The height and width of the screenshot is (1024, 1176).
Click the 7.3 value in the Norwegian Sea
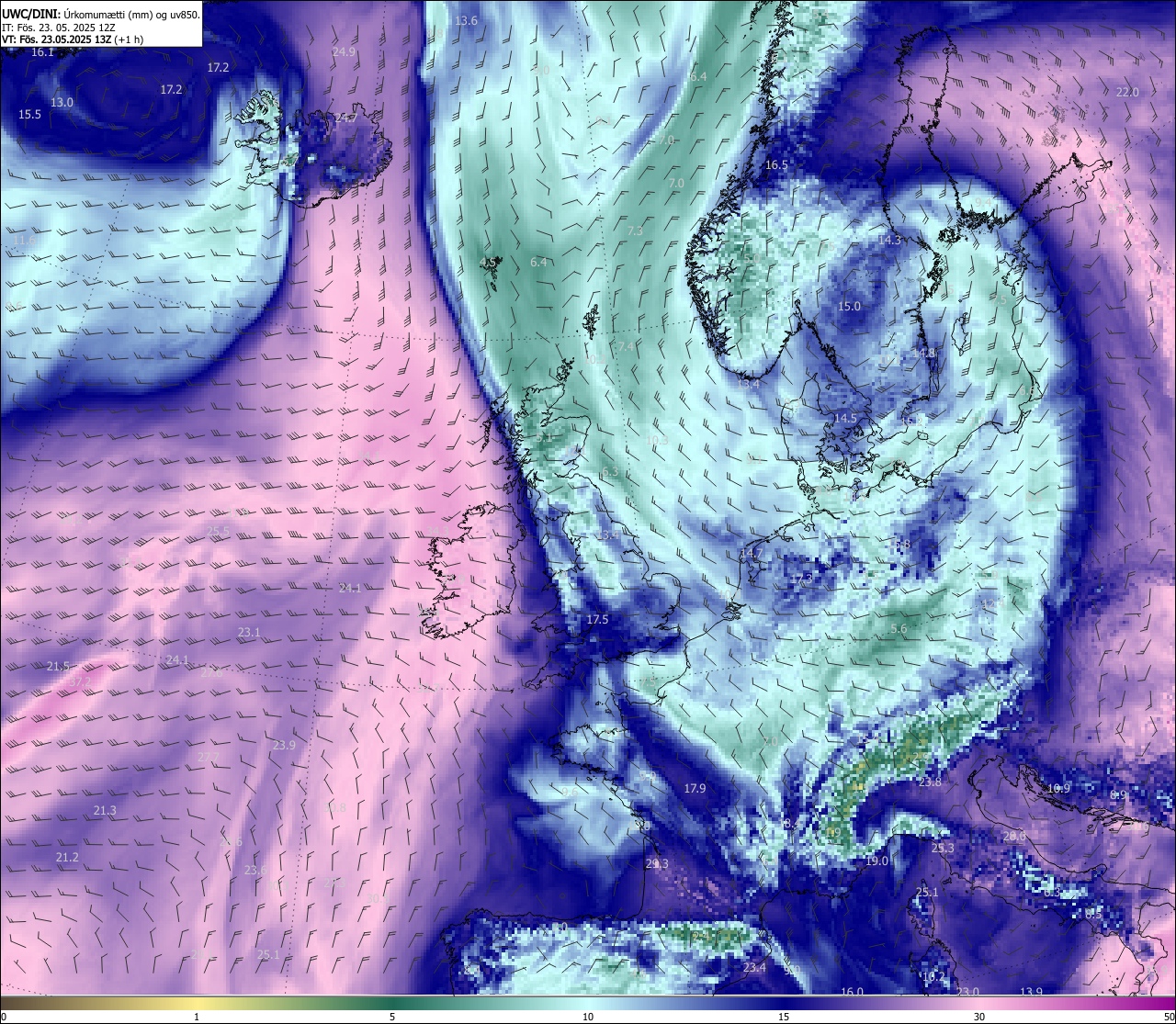point(635,231)
